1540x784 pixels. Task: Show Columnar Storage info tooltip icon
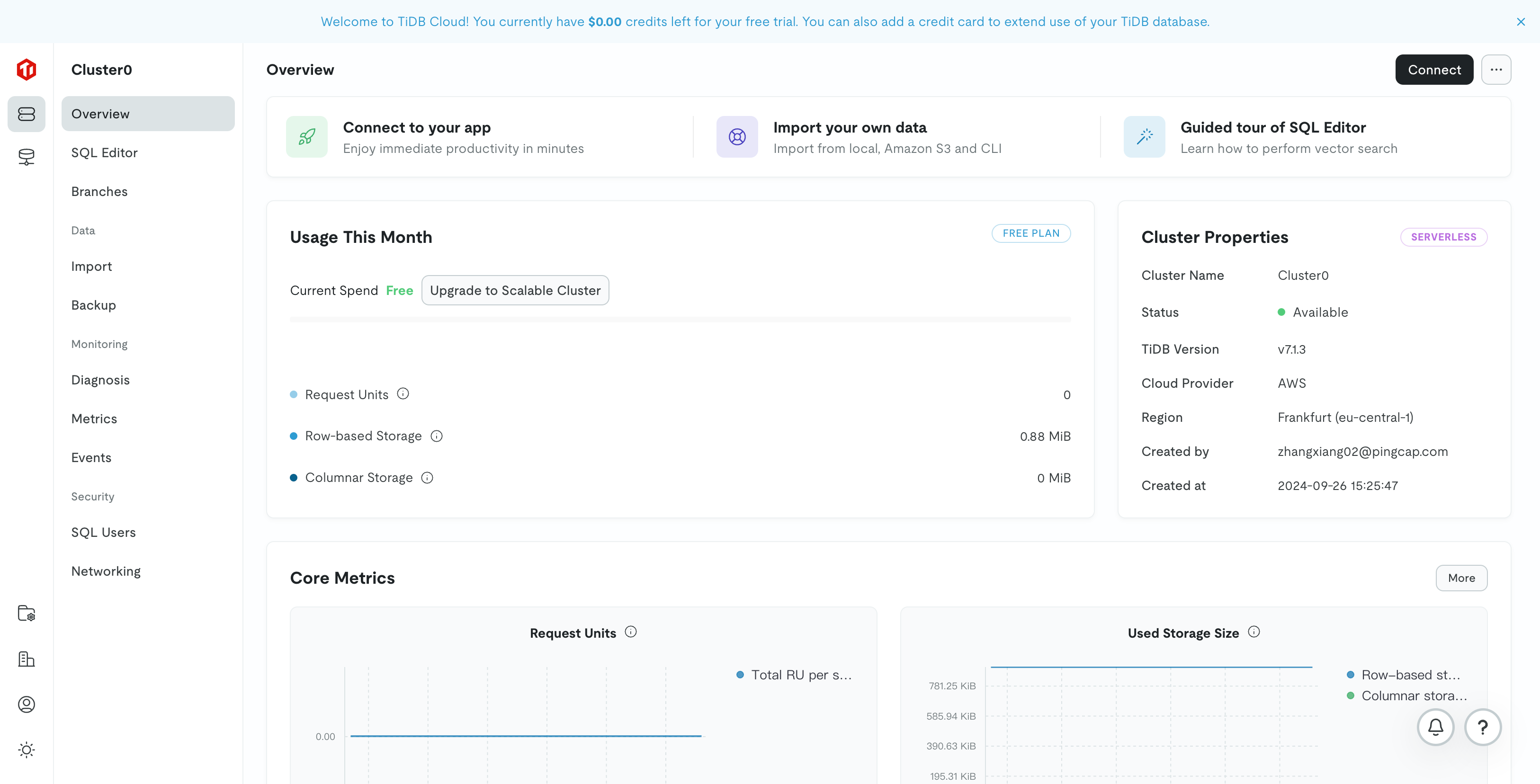pos(427,477)
